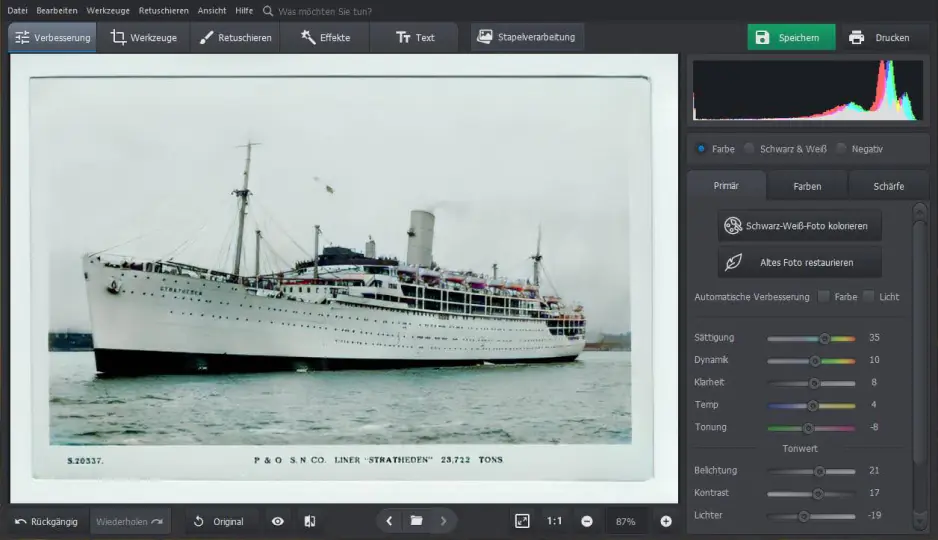Switch to the Schärfe tab
This screenshot has width=938, height=540.
tap(888, 186)
